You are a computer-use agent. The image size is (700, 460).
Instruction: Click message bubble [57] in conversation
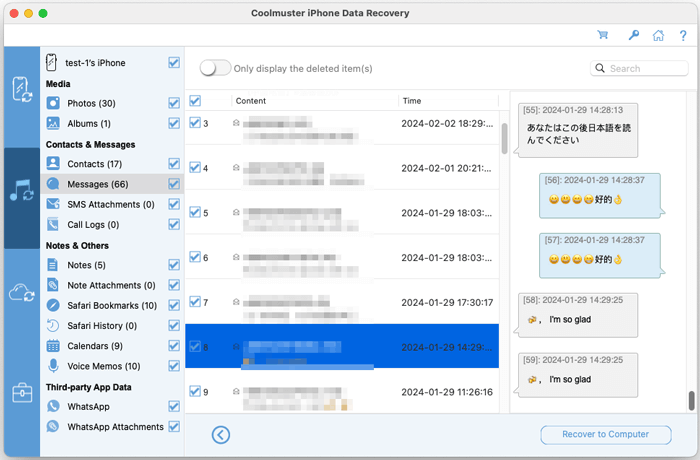click(600, 255)
